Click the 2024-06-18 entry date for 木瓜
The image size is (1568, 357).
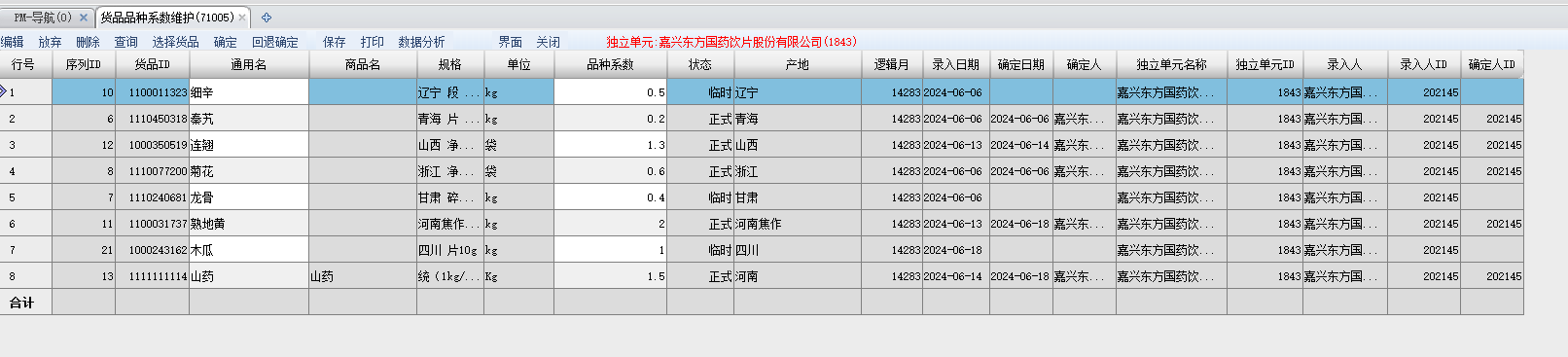point(956,250)
